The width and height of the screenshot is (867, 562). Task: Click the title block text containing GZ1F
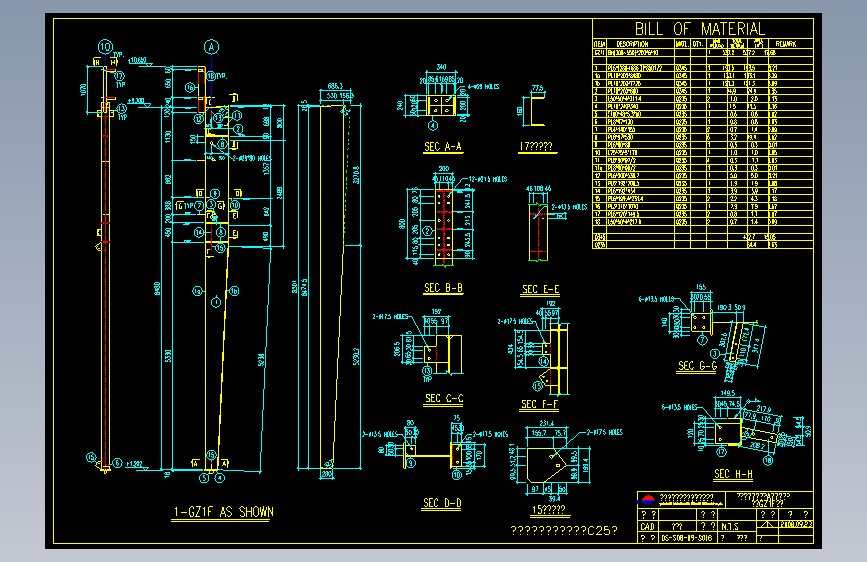(767, 503)
